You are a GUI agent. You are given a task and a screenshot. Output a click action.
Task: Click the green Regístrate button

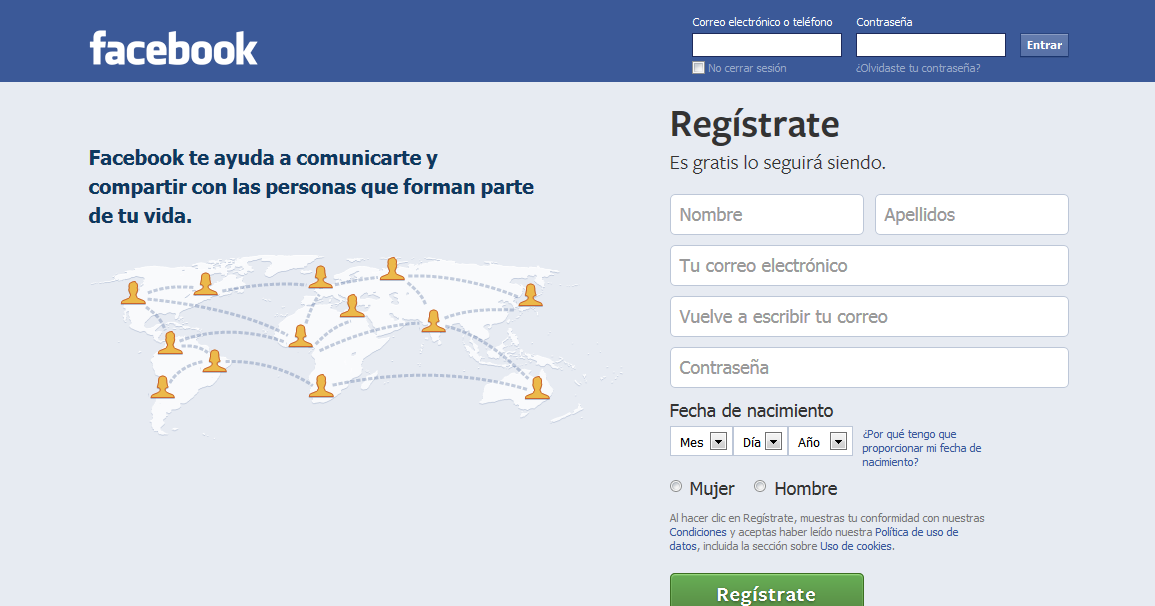pos(766,591)
